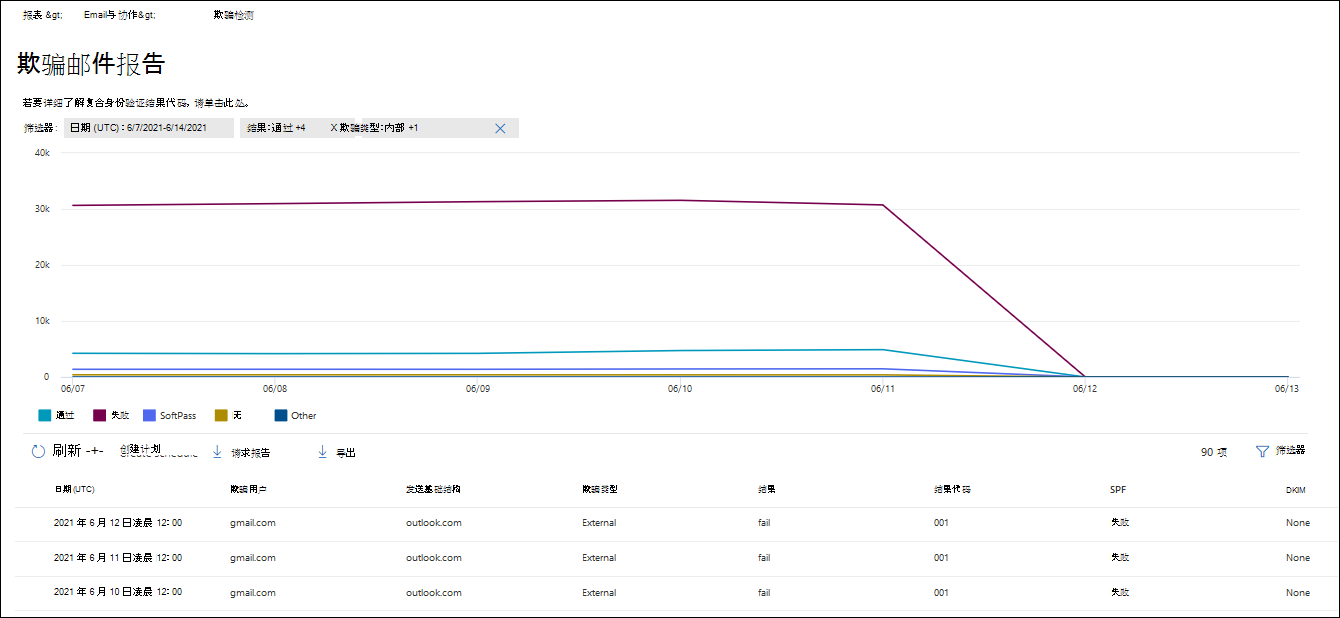The image size is (1340, 618).
Task: Click DKIM None in the 6 月 12 日 row
Action: (x=1298, y=523)
